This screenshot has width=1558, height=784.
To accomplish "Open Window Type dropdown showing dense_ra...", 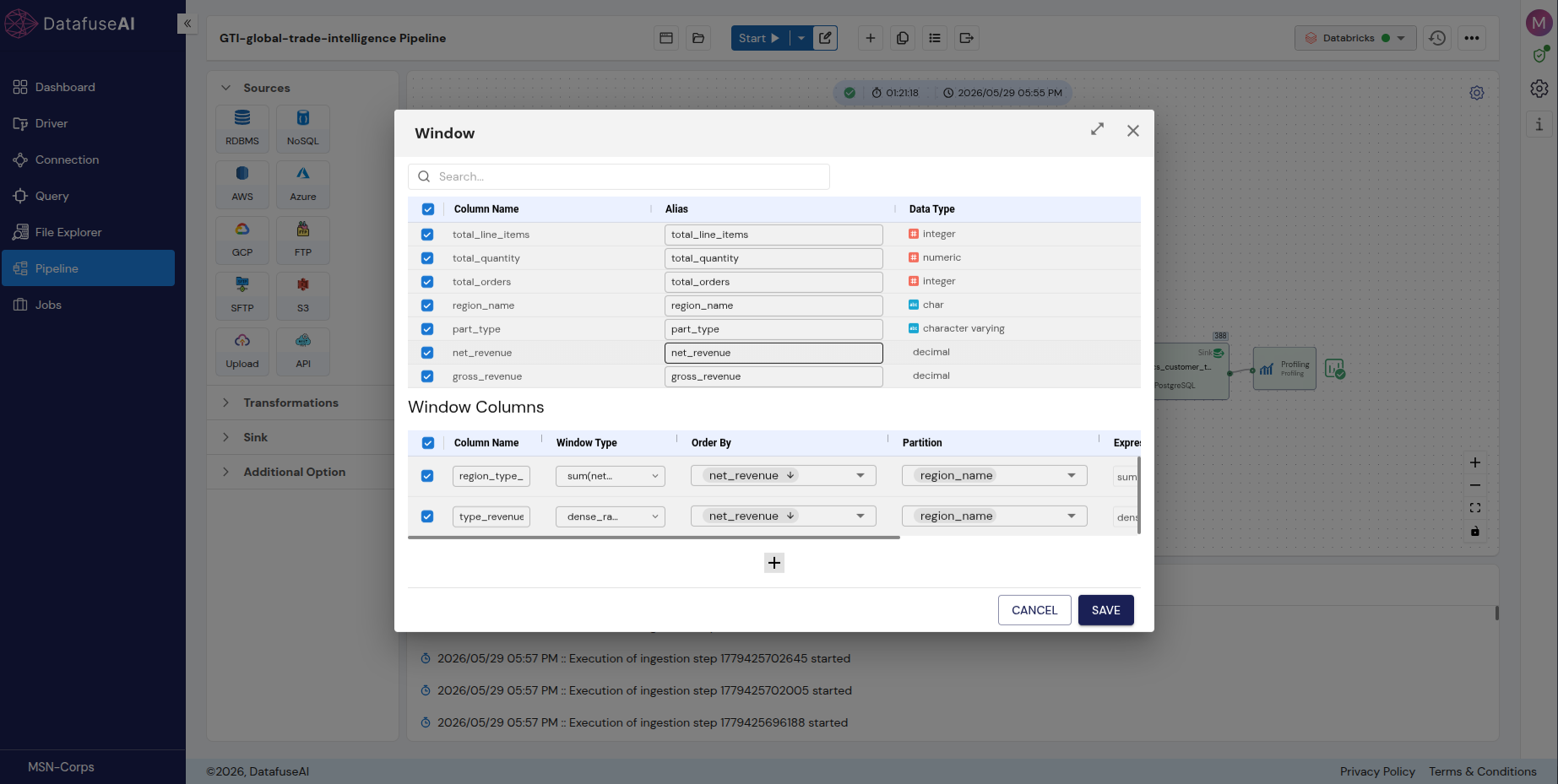I will [611, 516].
